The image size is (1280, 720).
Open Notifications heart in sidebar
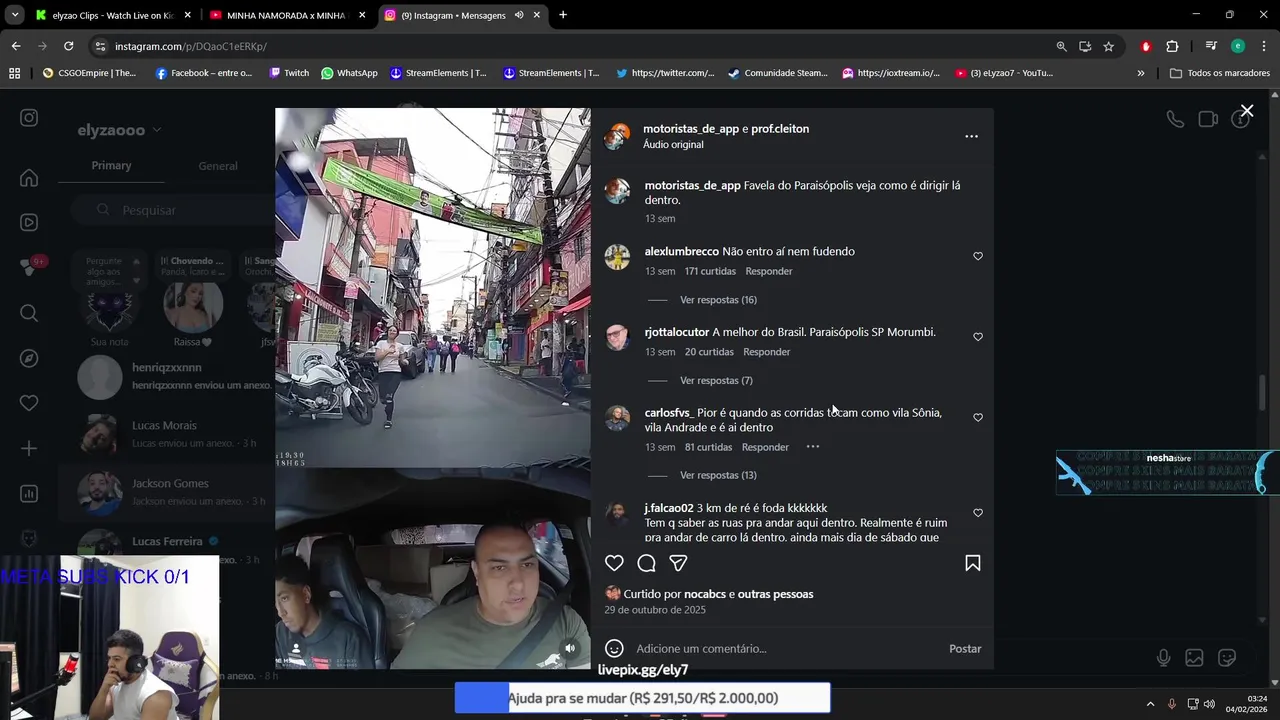29,403
